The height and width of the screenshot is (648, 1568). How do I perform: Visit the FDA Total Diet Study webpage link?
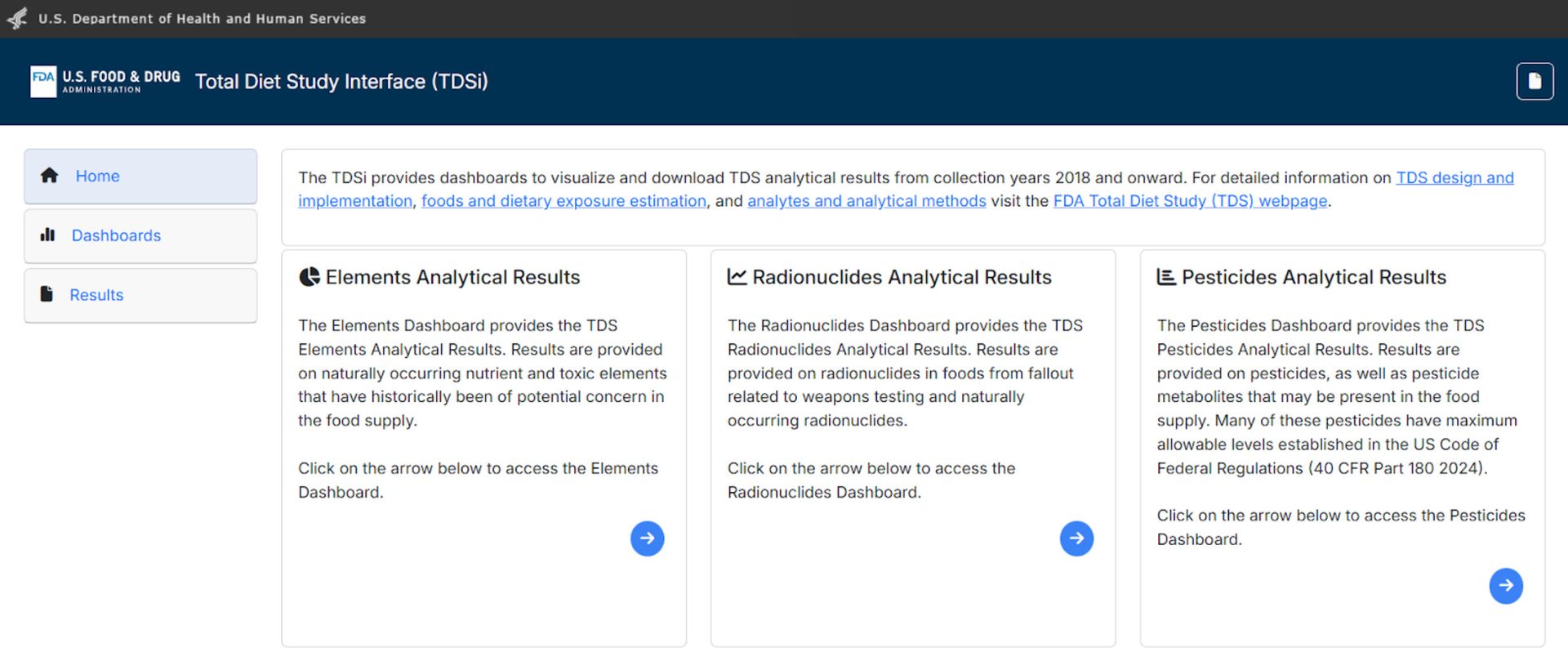point(1190,201)
